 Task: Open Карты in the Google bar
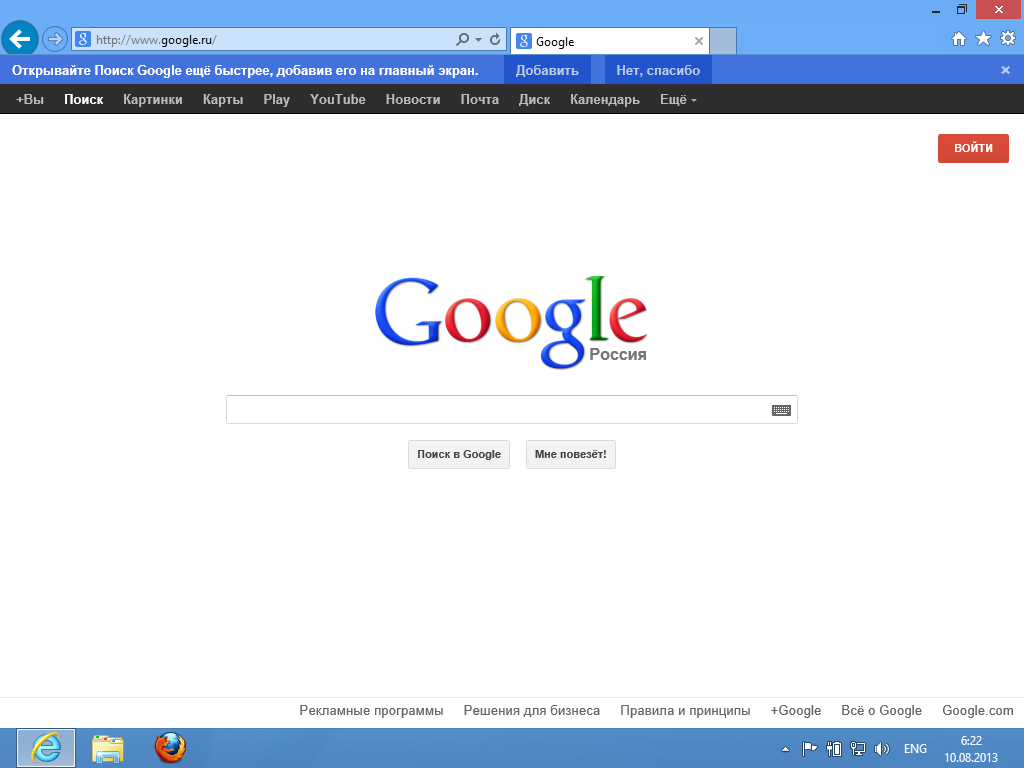[x=223, y=99]
